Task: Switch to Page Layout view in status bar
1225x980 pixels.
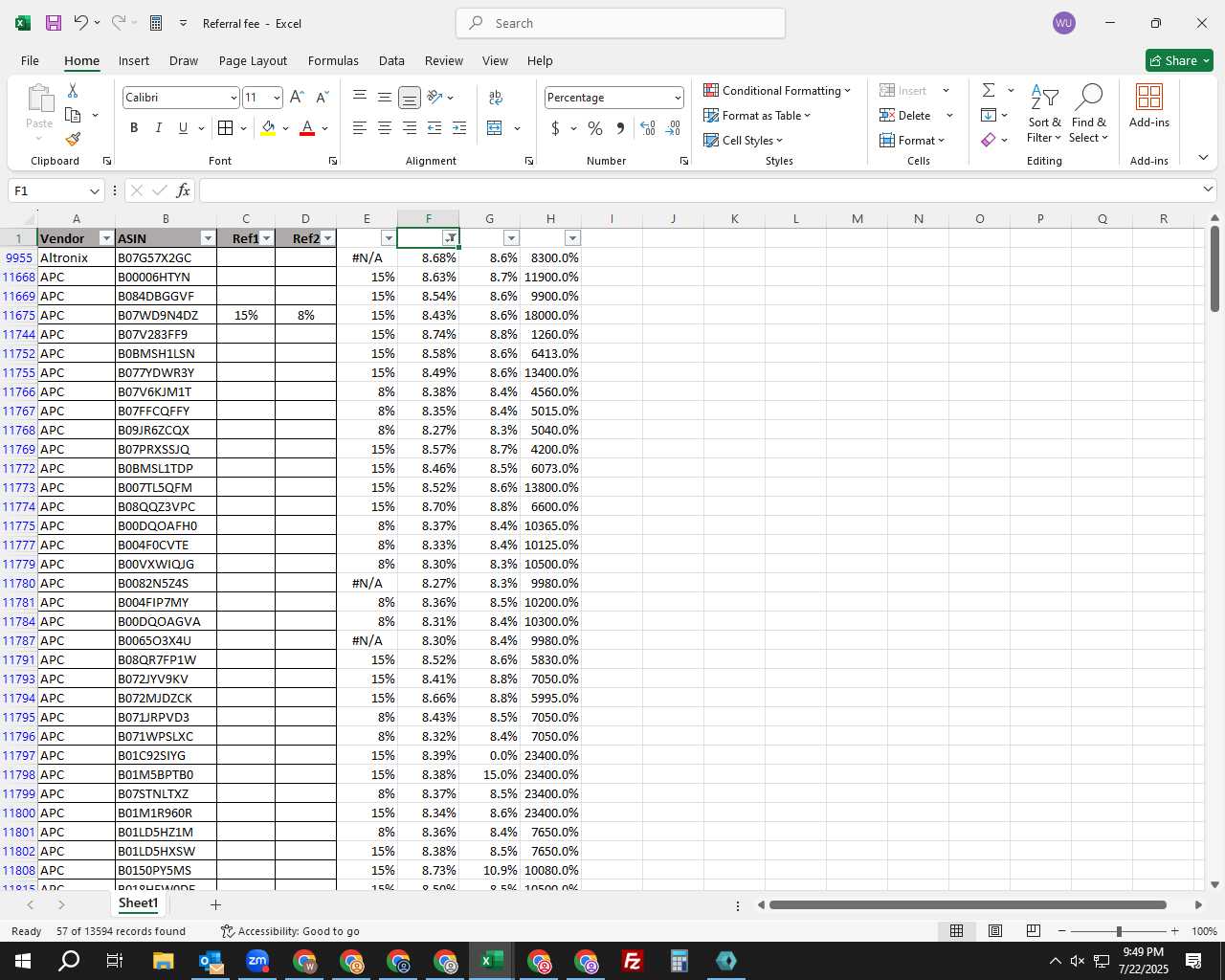Action: (x=995, y=930)
